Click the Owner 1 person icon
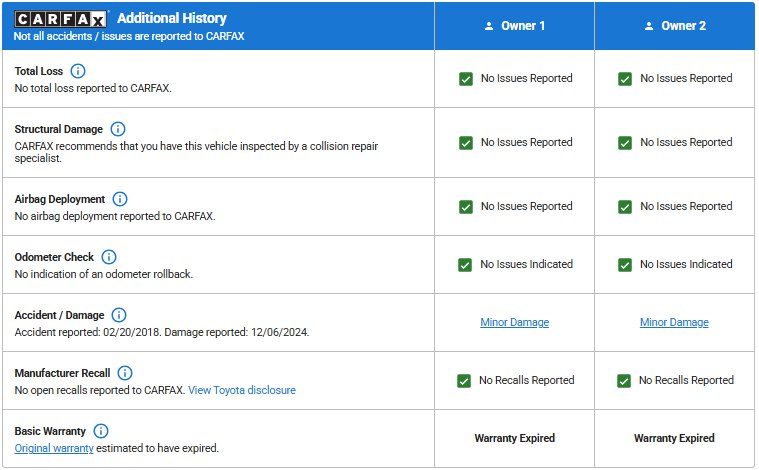This screenshot has width=759, height=470. (x=487, y=26)
